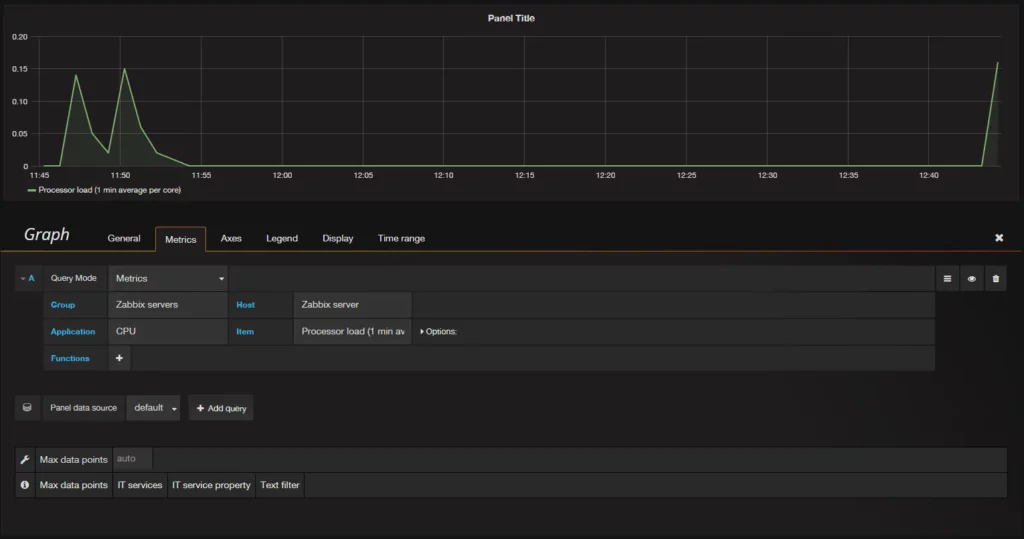Image resolution: width=1024 pixels, height=539 pixels.
Task: Open the IT service property help link
Action: click(x=211, y=485)
